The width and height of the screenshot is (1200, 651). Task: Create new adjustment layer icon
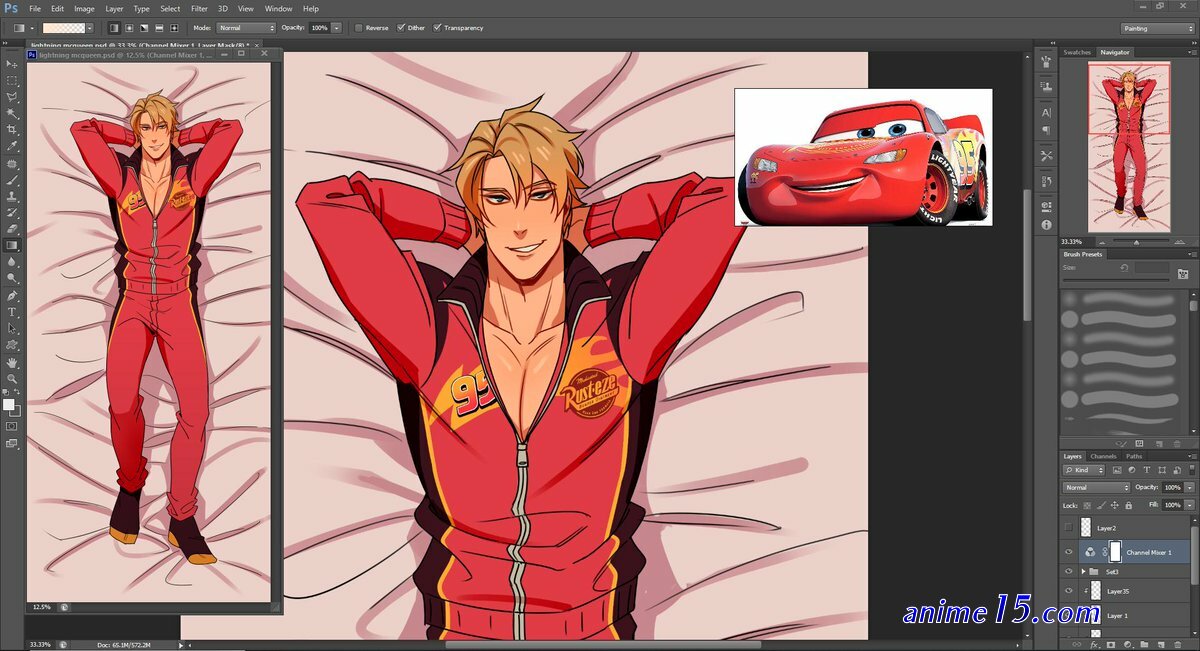click(1127, 644)
